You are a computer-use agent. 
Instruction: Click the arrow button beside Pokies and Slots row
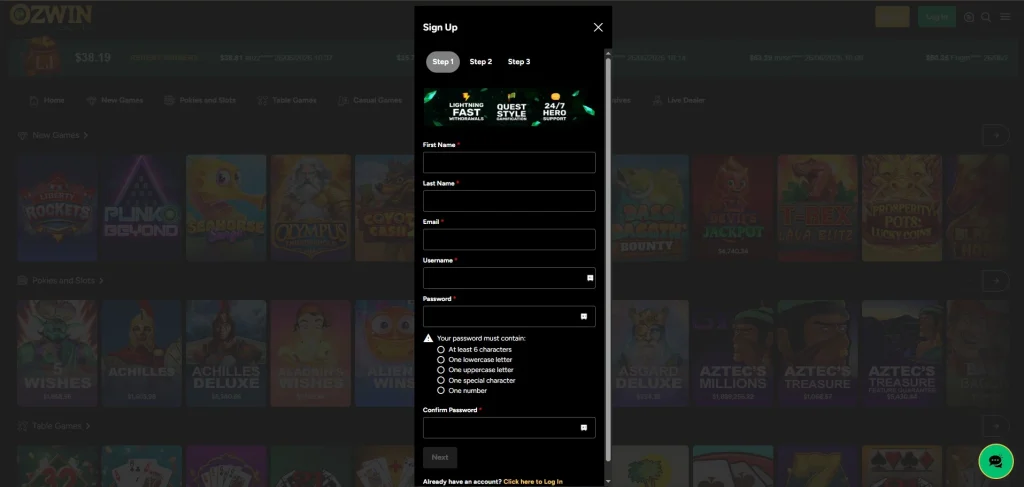(x=995, y=281)
